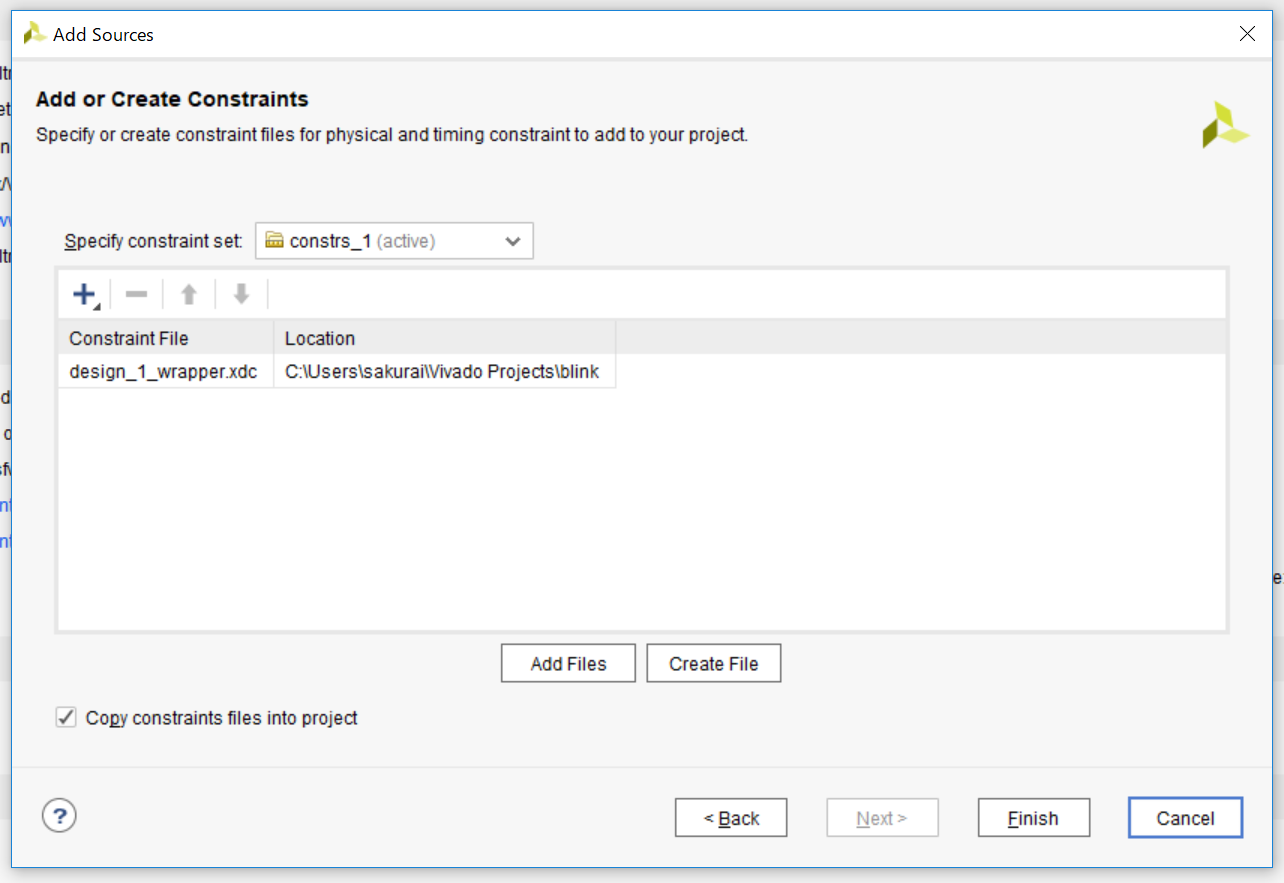Image resolution: width=1284 pixels, height=883 pixels.
Task: Click Finish to complete the wizard
Action: [x=1033, y=818]
